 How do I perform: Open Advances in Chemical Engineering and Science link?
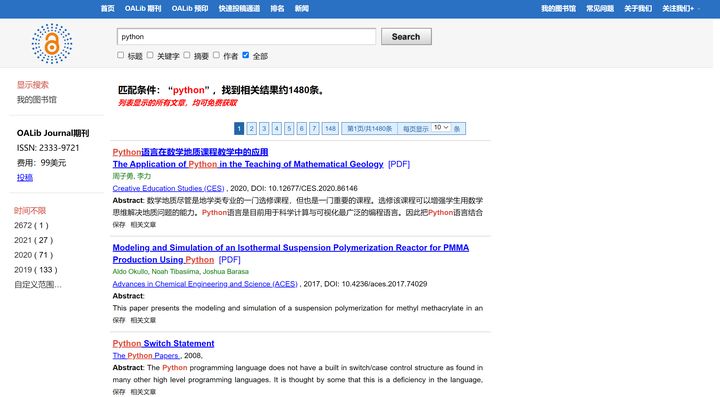click(205, 284)
